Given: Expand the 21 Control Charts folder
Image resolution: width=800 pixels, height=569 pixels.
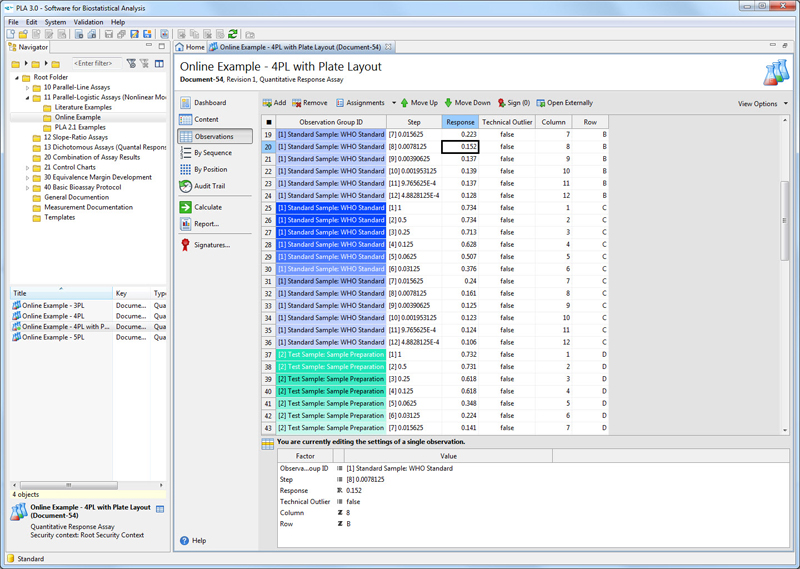Looking at the screenshot, I should [28, 167].
